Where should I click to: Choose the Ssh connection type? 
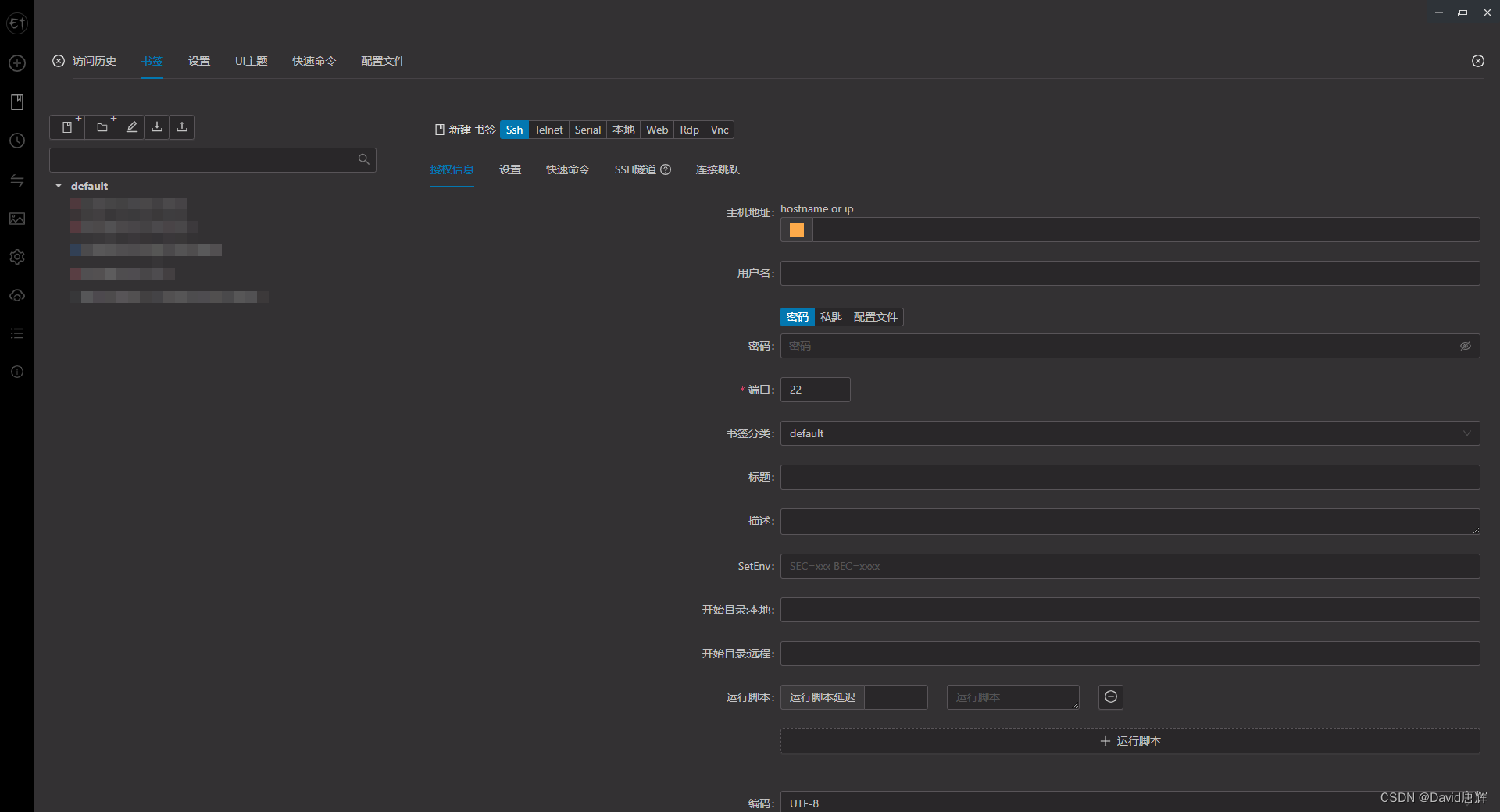514,130
